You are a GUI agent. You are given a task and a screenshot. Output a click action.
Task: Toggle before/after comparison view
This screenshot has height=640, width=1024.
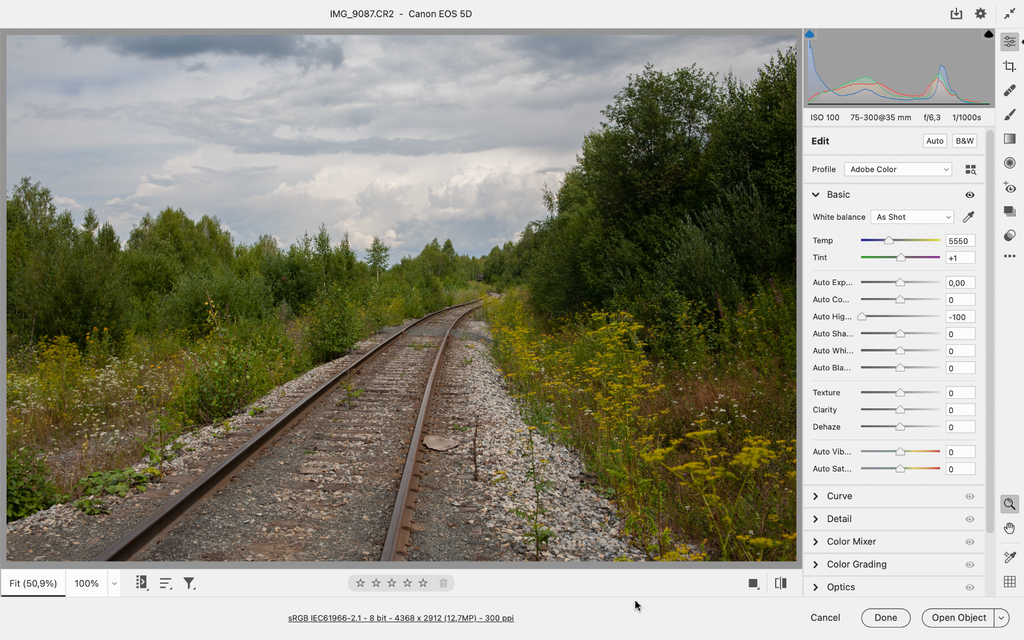click(x=780, y=583)
